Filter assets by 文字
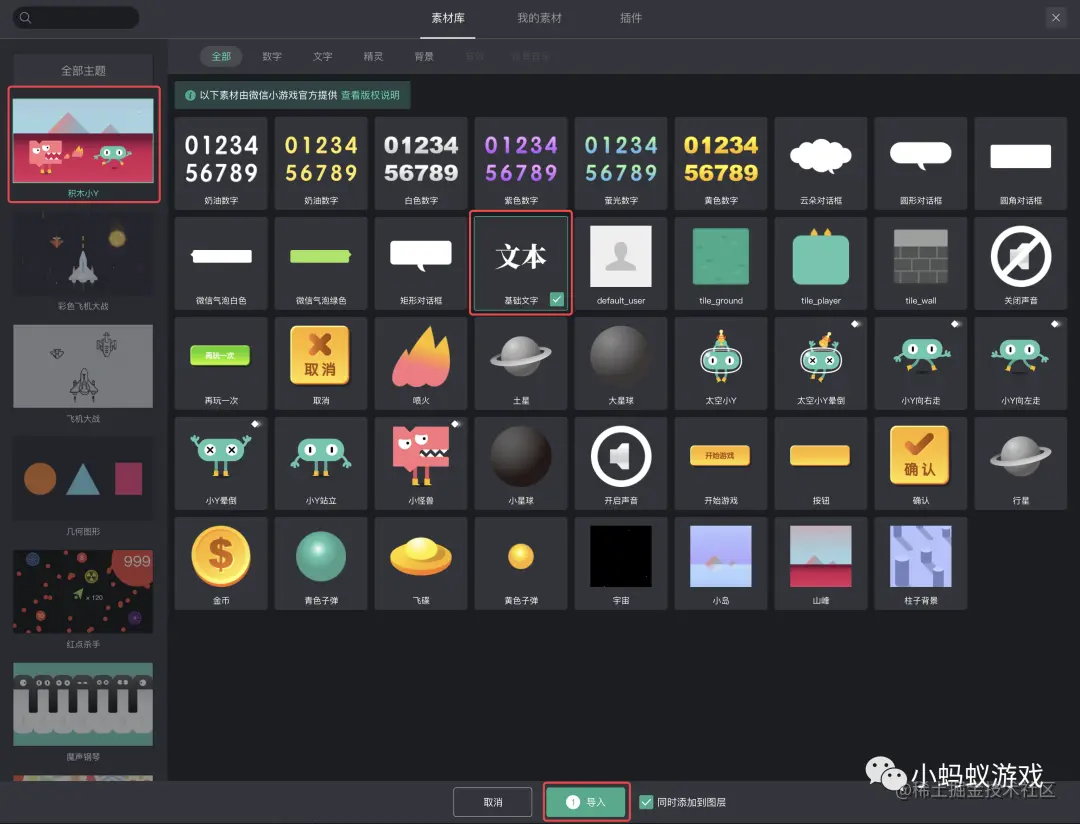 (322, 56)
